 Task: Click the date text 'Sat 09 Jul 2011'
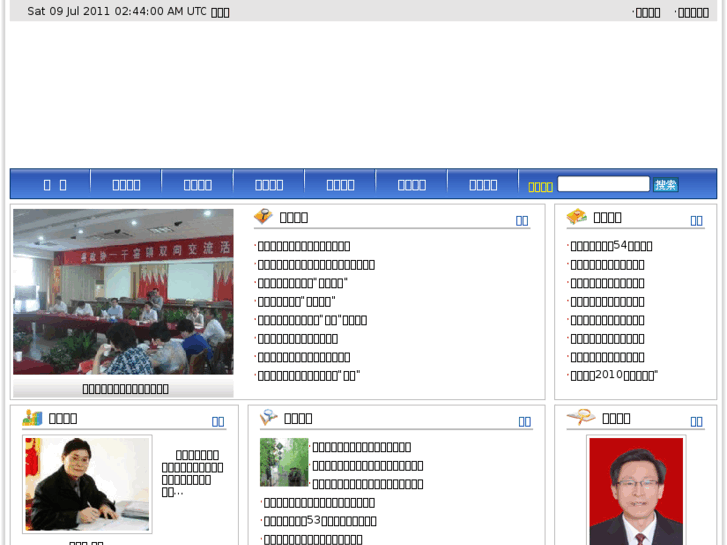pyautogui.click(x=69, y=11)
